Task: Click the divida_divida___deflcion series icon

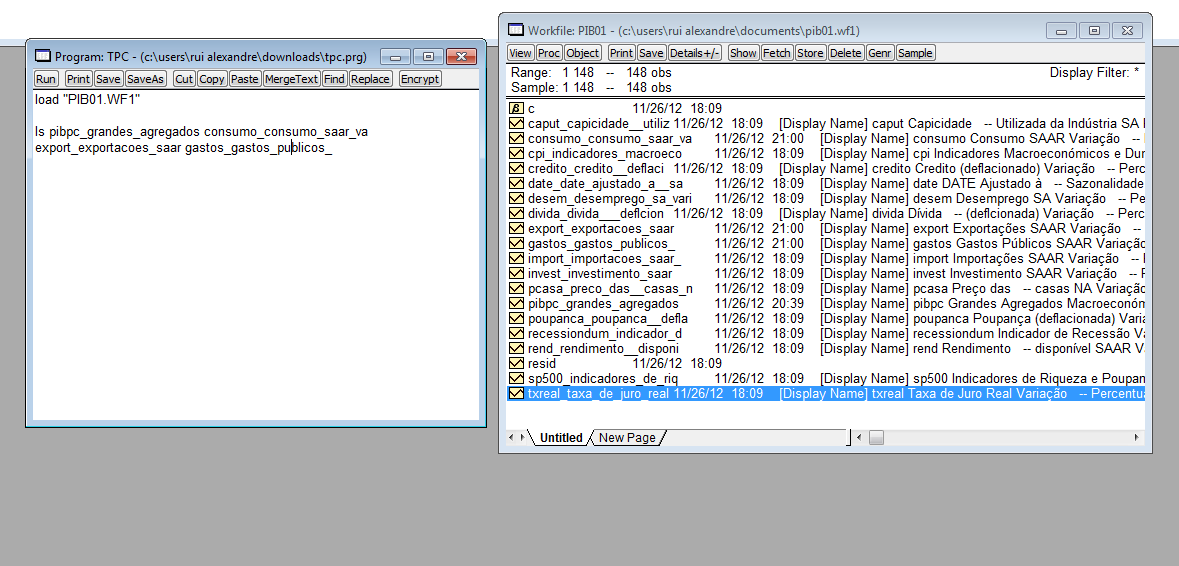Action: (x=516, y=213)
